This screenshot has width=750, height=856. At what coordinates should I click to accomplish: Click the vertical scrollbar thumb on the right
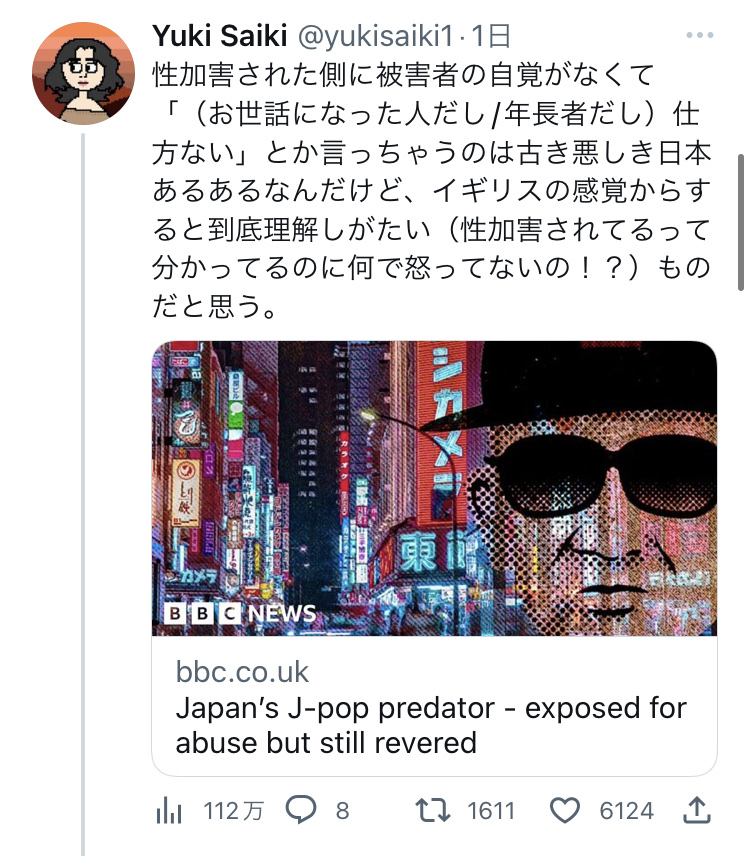pos(741,222)
